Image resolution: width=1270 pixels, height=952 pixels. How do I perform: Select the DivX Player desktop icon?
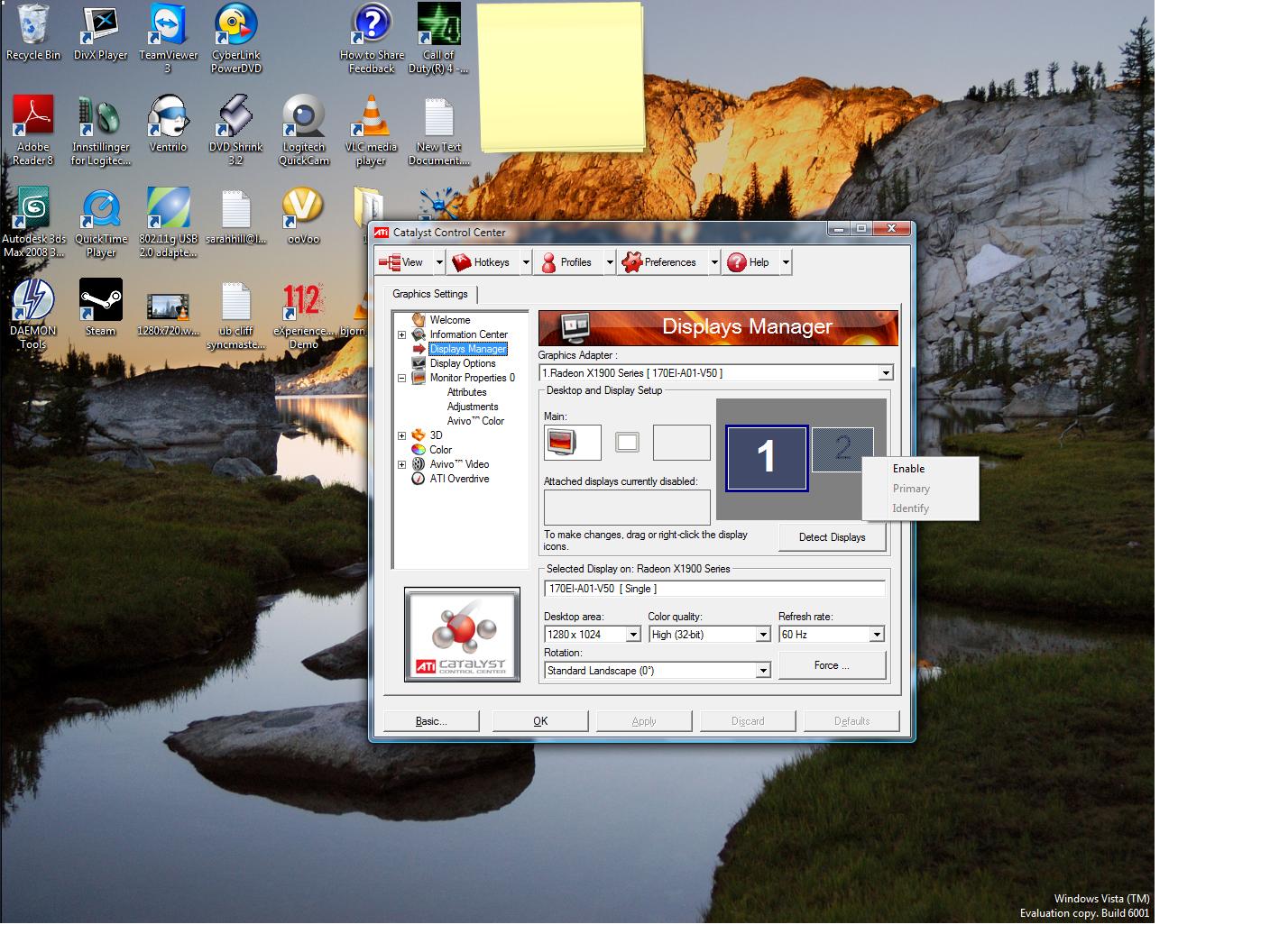pos(100,32)
